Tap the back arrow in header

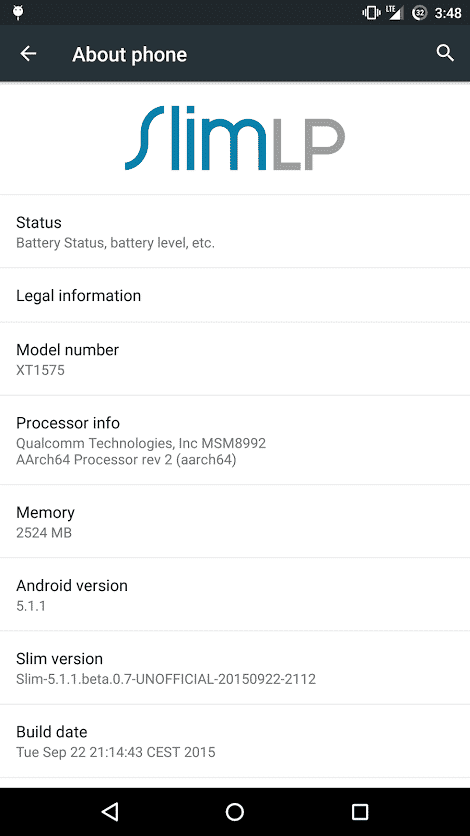pos(28,53)
